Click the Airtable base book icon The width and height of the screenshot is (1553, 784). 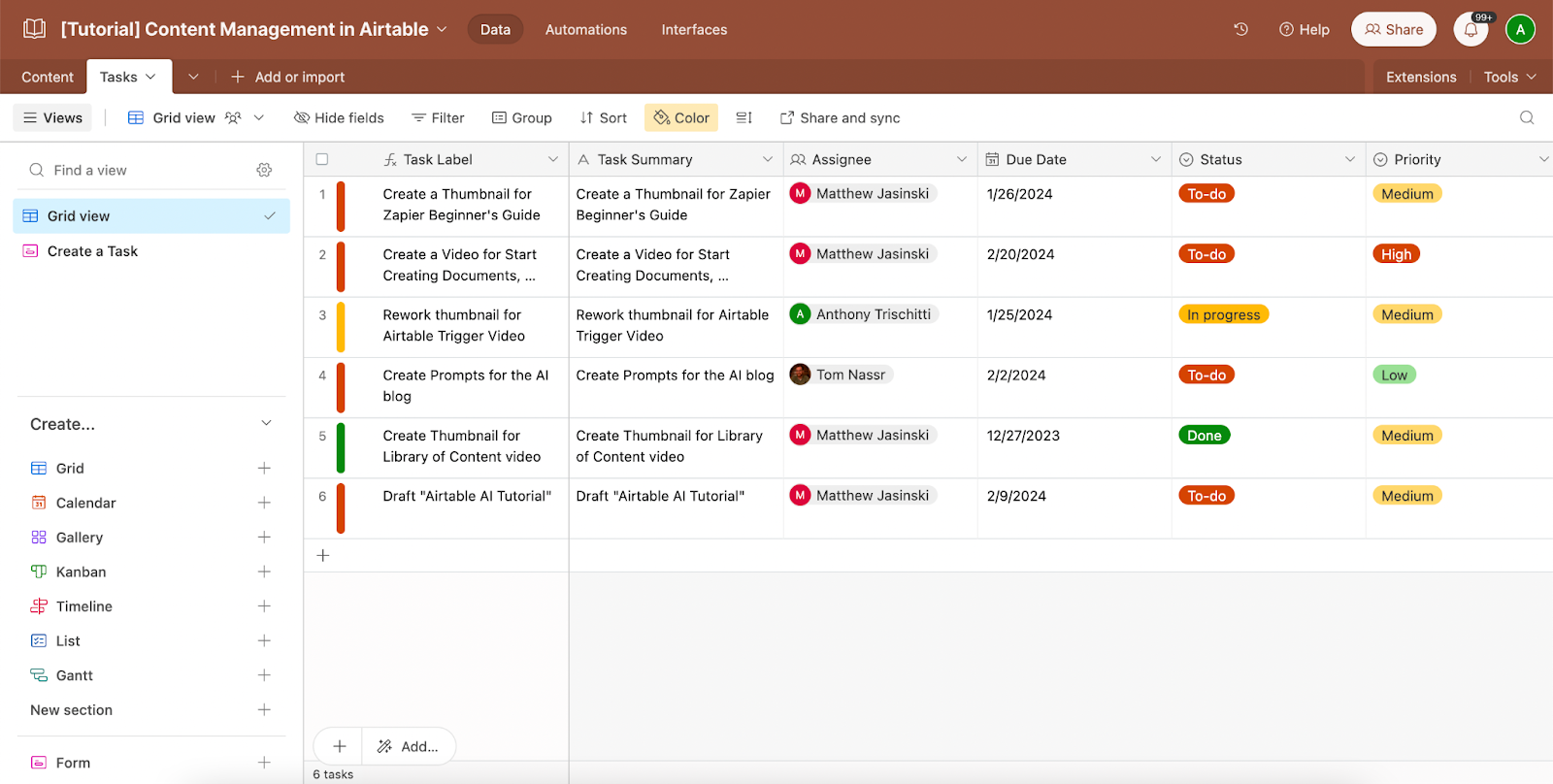(34, 29)
